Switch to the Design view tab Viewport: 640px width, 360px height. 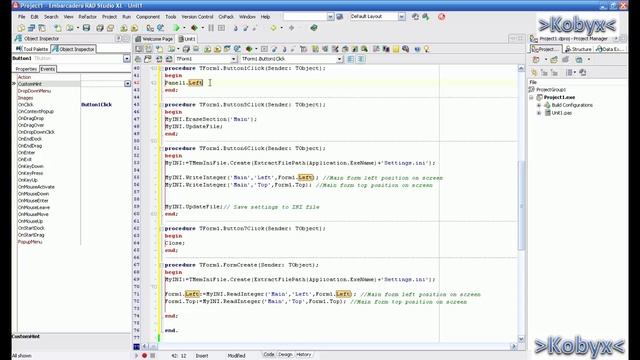point(285,355)
